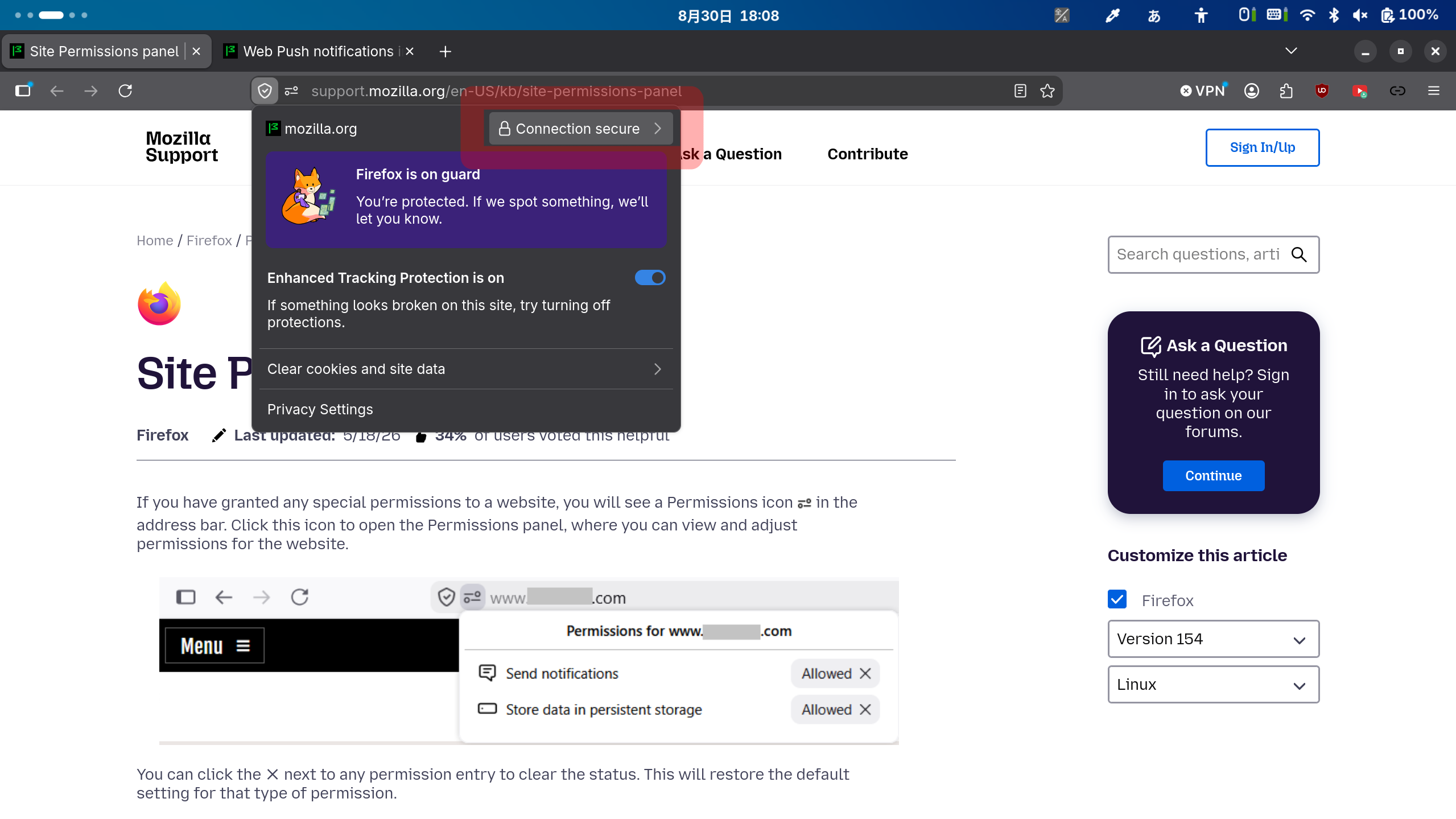Reload the page

click(x=125, y=90)
